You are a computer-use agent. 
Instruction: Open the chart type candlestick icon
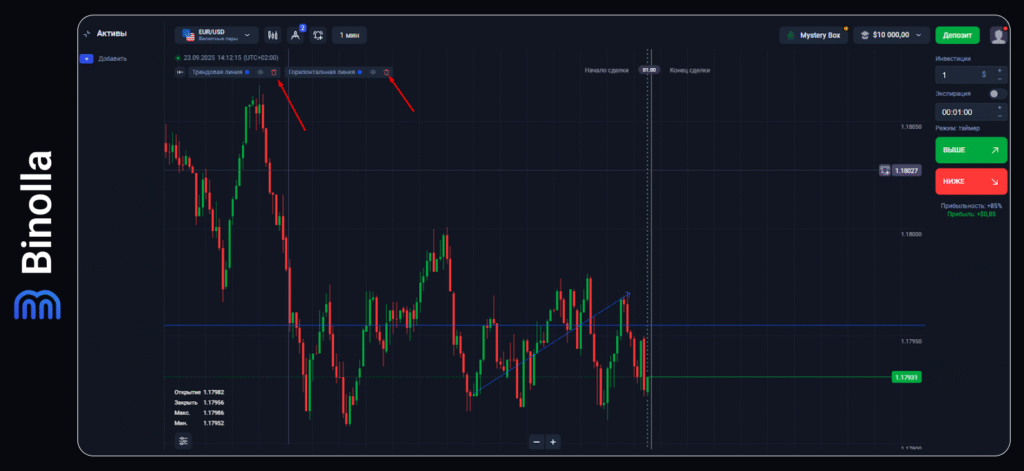[x=273, y=35]
